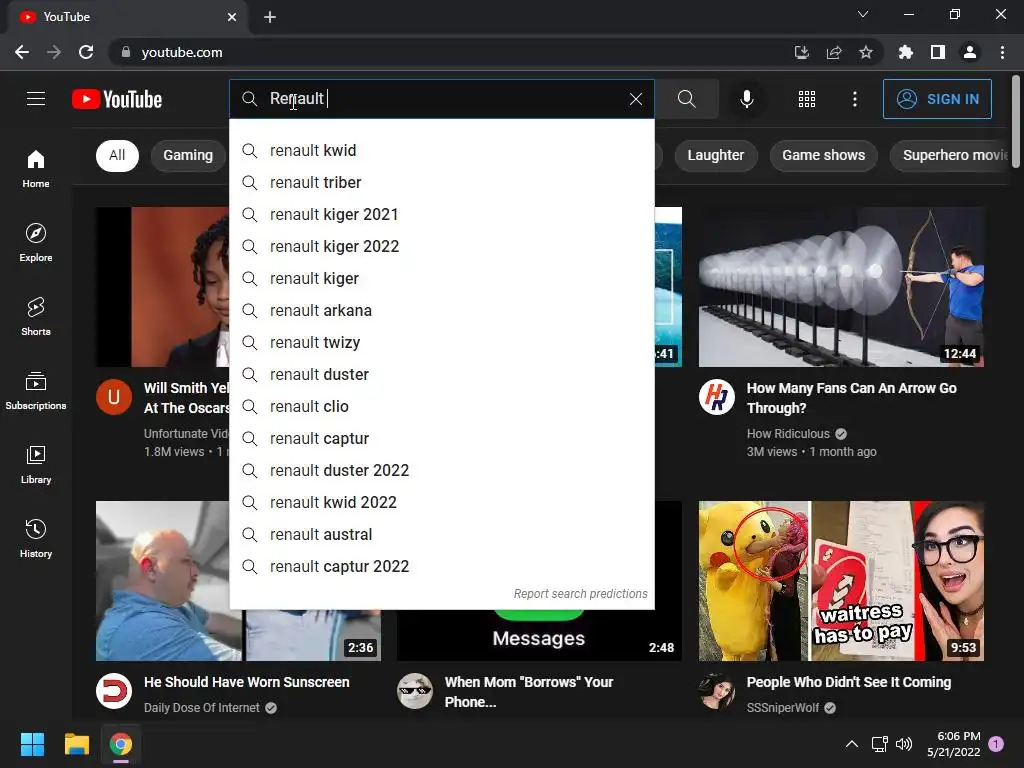
Task: Click the Chrome icon on the taskbar
Action: tap(121, 744)
